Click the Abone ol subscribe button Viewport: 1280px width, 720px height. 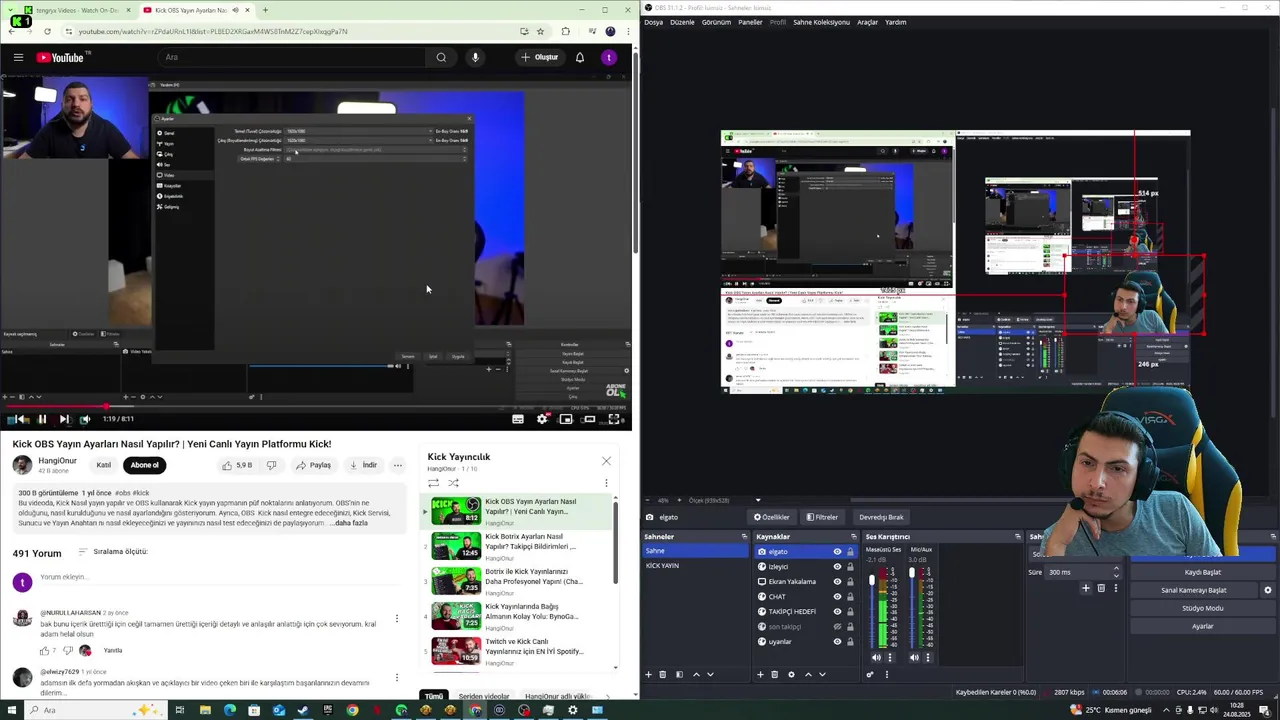(x=144, y=465)
